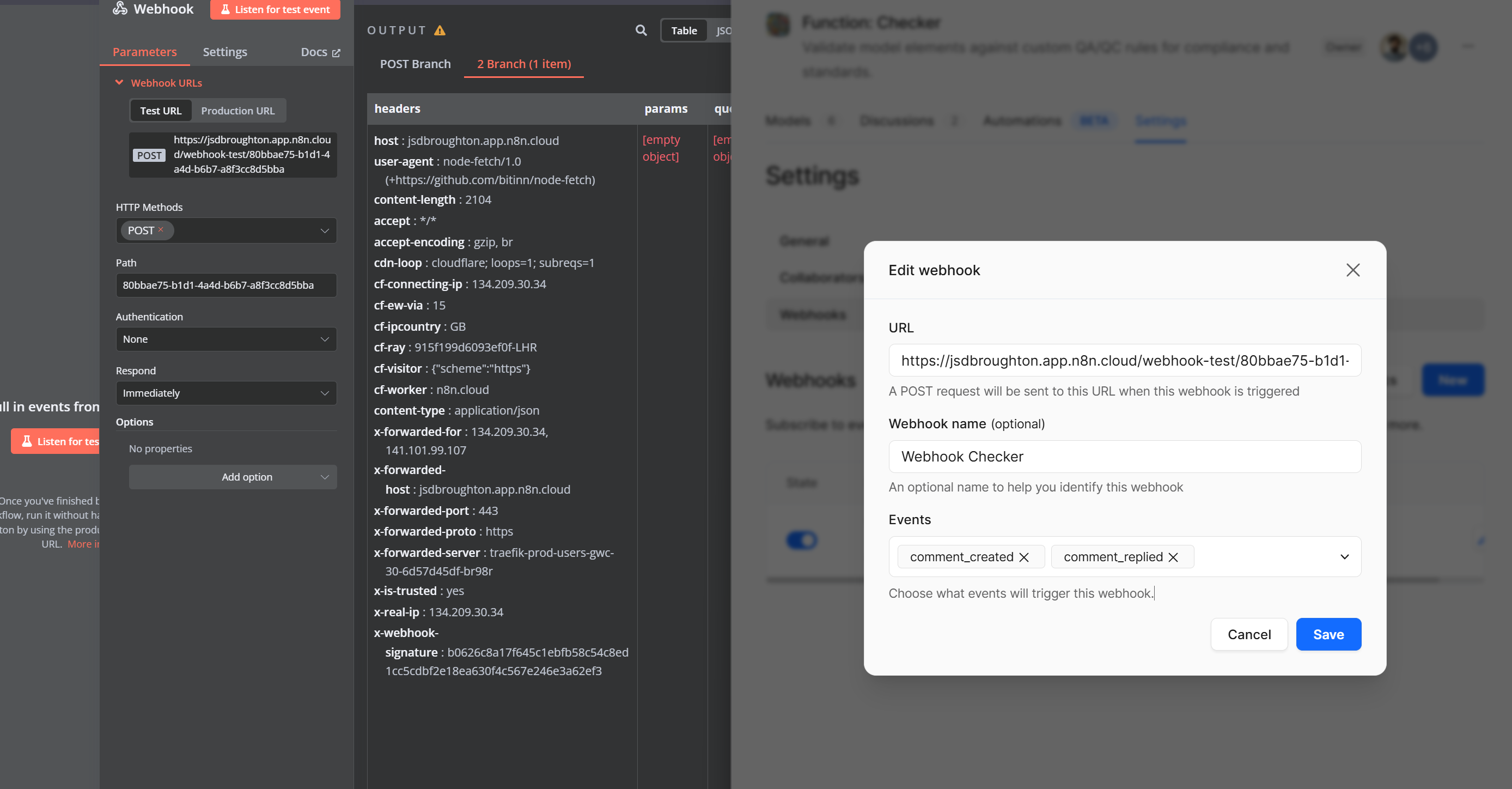Click the Output warning triangle icon

pyautogui.click(x=440, y=30)
